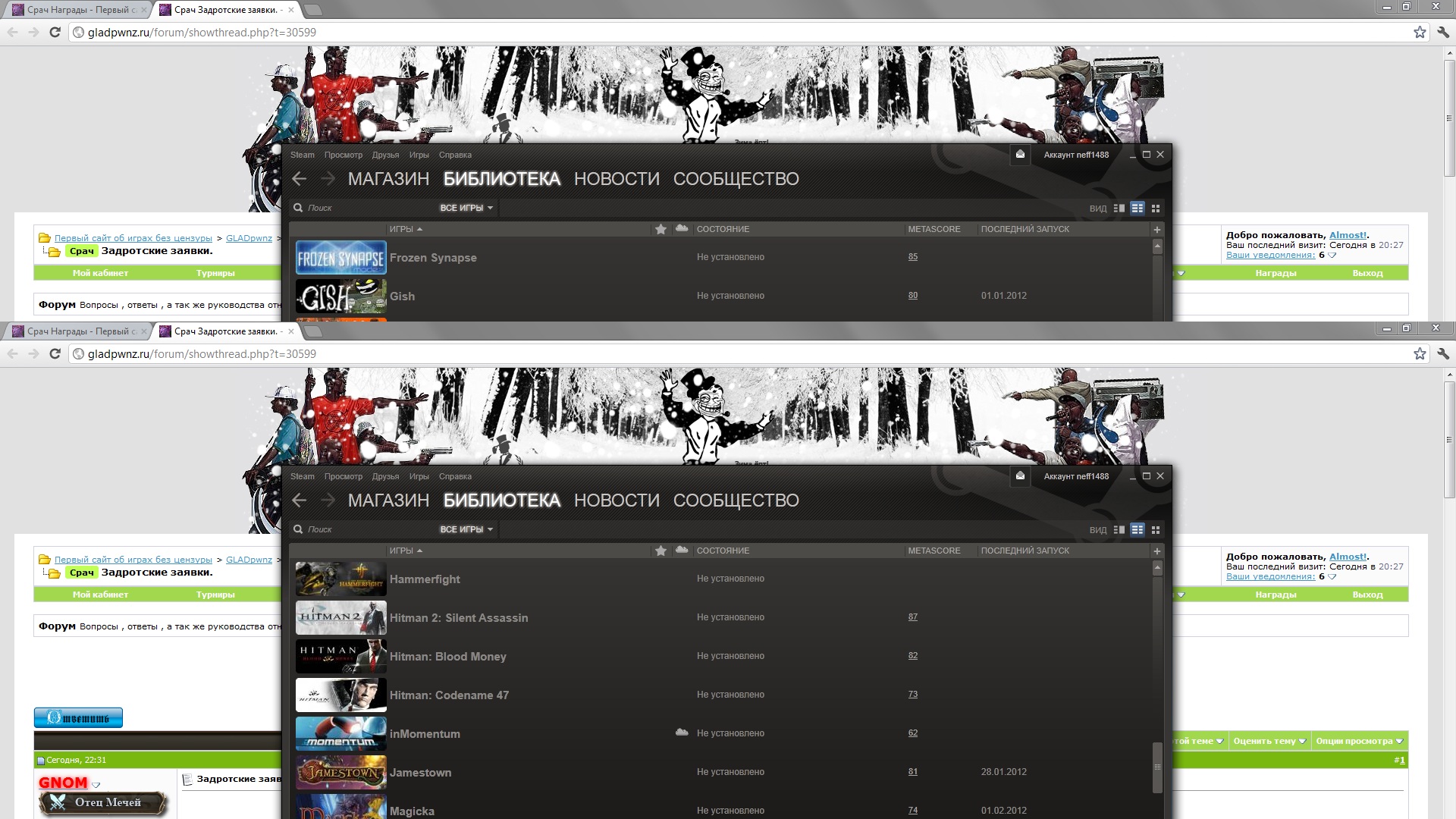1456x819 pixels.
Task: Open Chrome wrench menu in upper browser window
Action: pyautogui.click(x=1443, y=33)
